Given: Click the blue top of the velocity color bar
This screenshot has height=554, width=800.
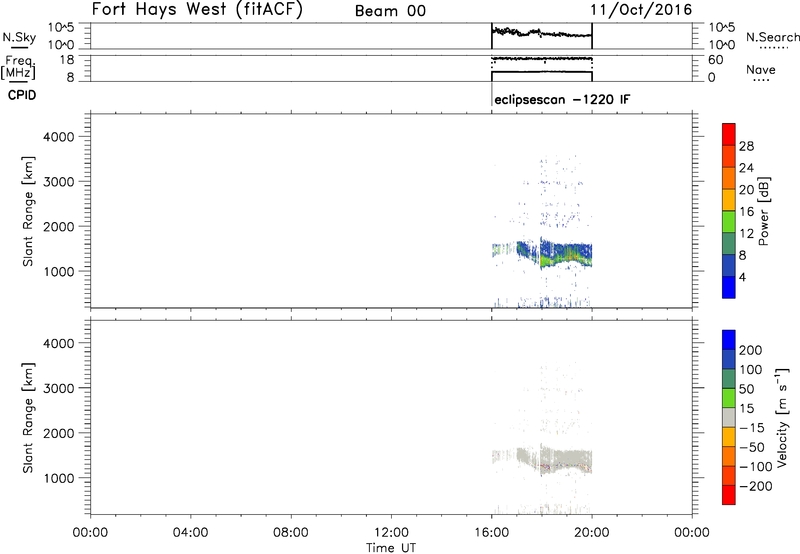Looking at the screenshot, I should (x=729, y=340).
